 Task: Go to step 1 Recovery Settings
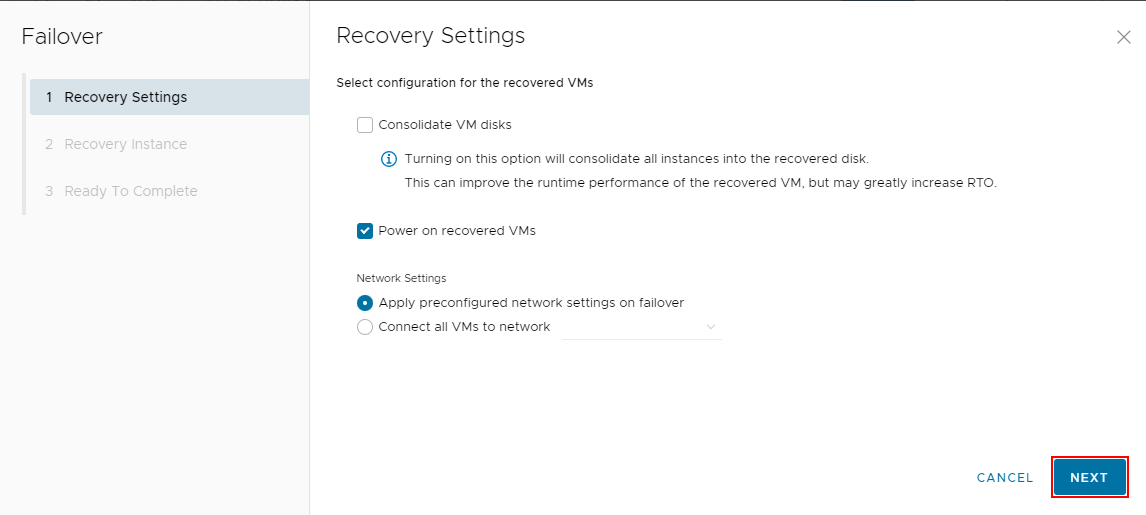pos(125,97)
